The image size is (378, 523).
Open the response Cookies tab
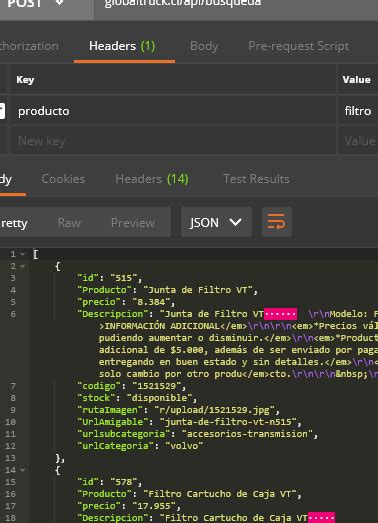[63, 179]
